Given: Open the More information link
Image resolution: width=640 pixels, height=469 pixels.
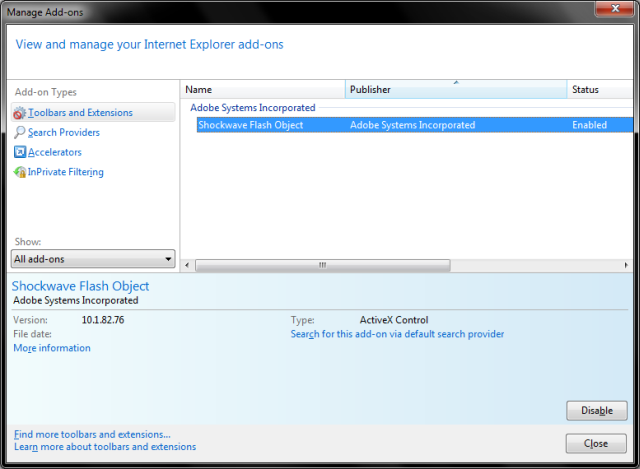Looking at the screenshot, I should pos(52,348).
